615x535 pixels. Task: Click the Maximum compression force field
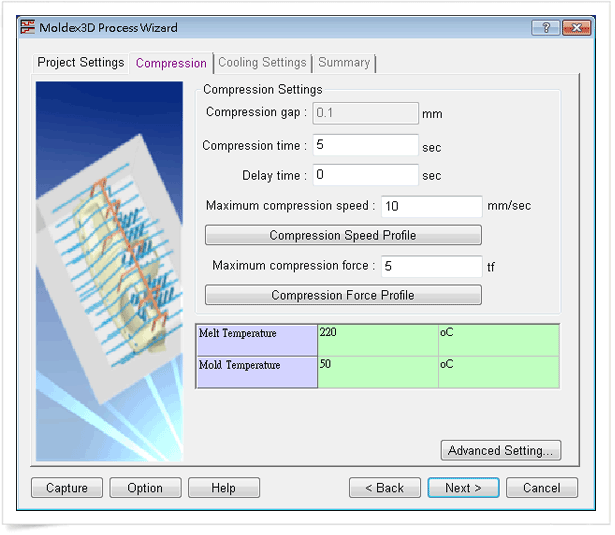click(431, 266)
